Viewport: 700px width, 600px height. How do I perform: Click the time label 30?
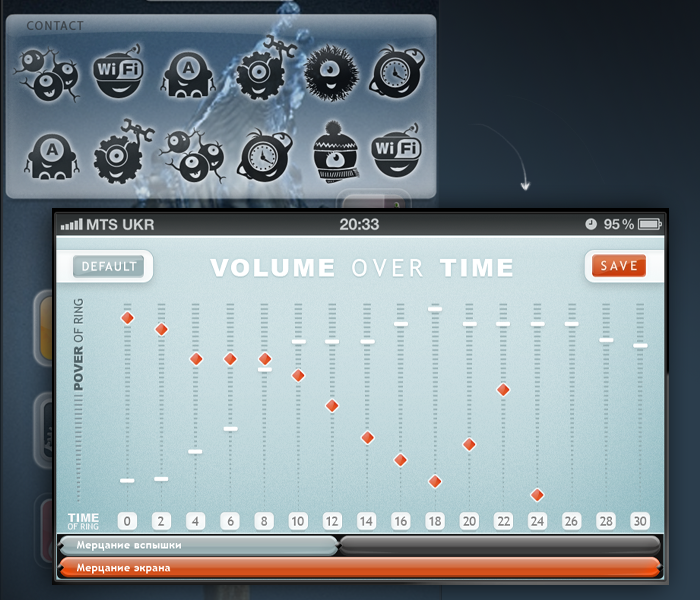[640, 521]
